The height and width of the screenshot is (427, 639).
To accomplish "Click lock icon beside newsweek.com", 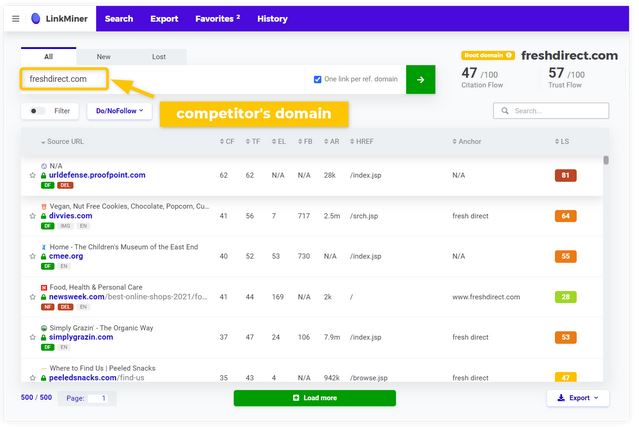I will coord(44,297).
